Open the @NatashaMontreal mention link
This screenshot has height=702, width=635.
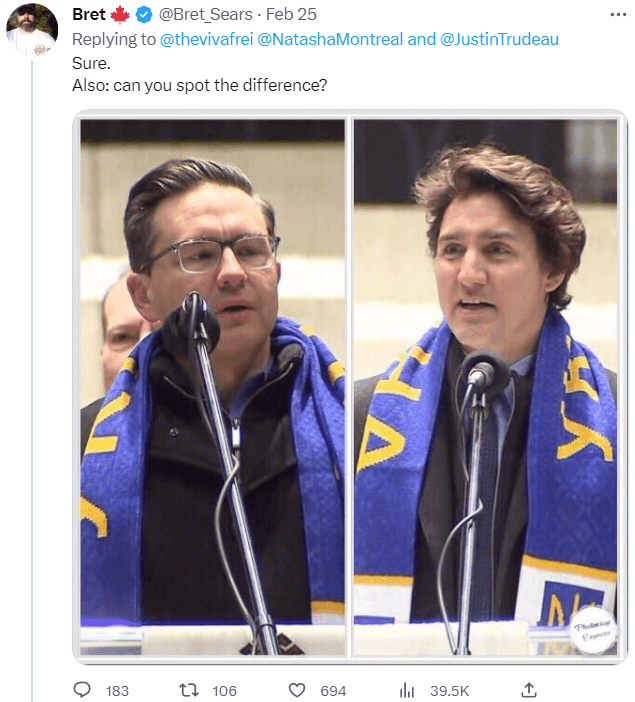coord(330,39)
